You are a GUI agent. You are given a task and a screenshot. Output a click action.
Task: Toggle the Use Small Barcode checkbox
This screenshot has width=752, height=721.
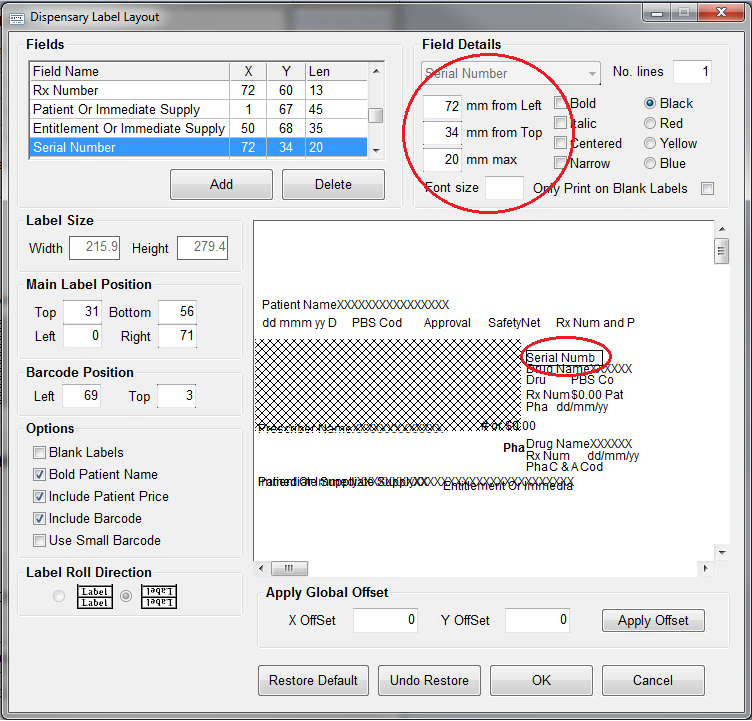tap(40, 541)
